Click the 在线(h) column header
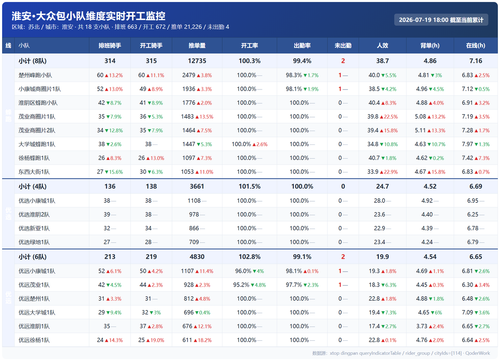This screenshot has height=361, width=500. pyautogui.click(x=476, y=46)
